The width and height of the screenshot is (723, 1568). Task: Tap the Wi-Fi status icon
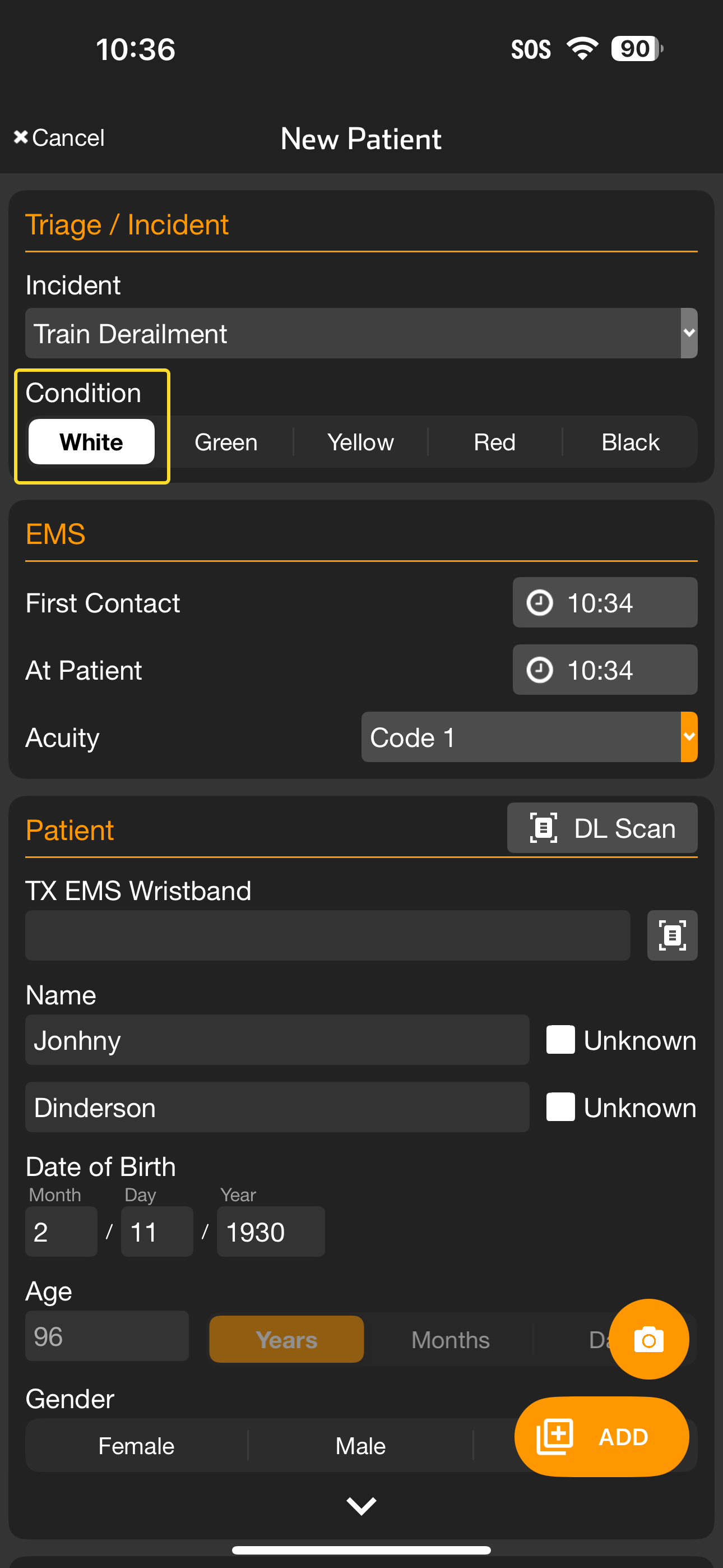tap(582, 49)
